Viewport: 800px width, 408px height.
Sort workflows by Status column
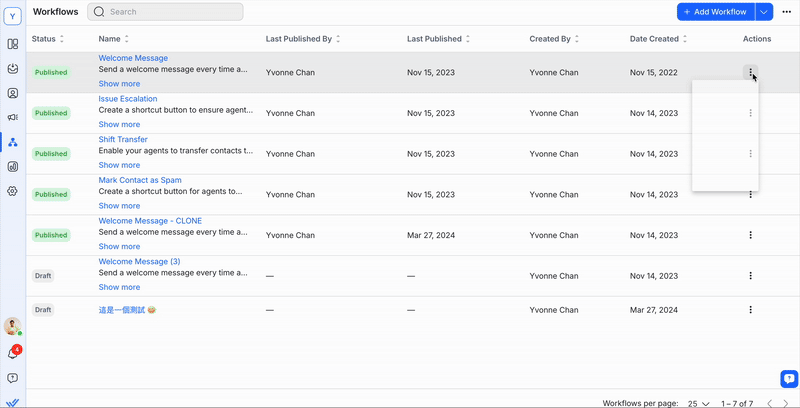pyautogui.click(x=62, y=39)
